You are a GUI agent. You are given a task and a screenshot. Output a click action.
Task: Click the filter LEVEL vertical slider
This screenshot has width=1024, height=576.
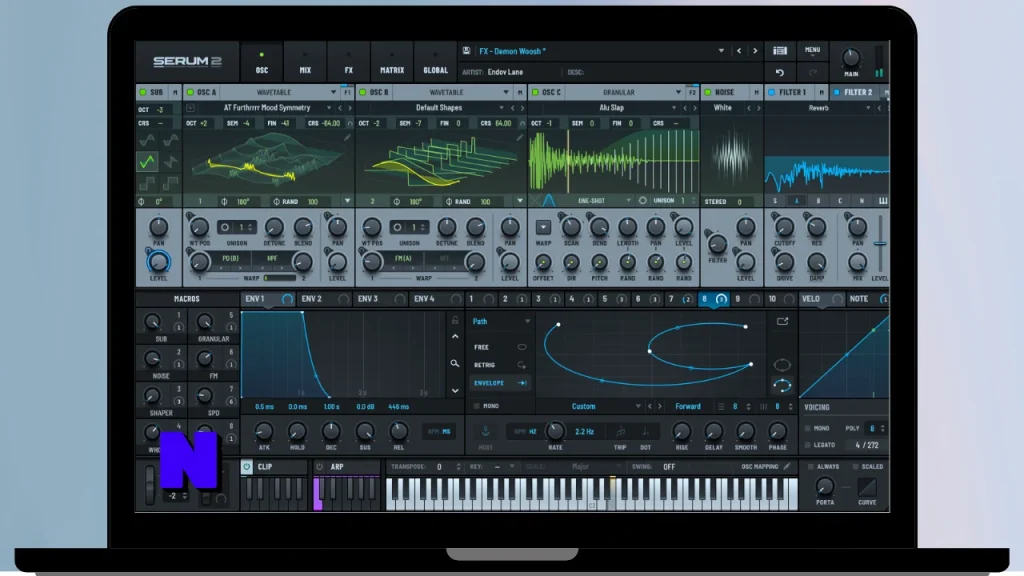[x=880, y=244]
